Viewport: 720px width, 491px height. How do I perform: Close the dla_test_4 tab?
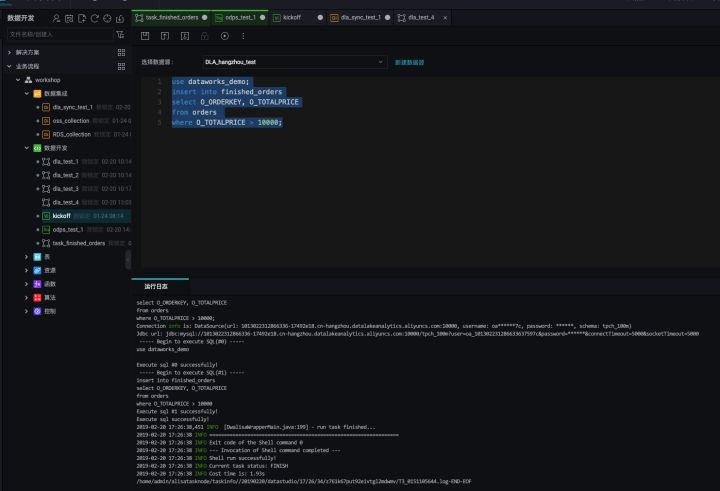pyautogui.click(x=445, y=18)
